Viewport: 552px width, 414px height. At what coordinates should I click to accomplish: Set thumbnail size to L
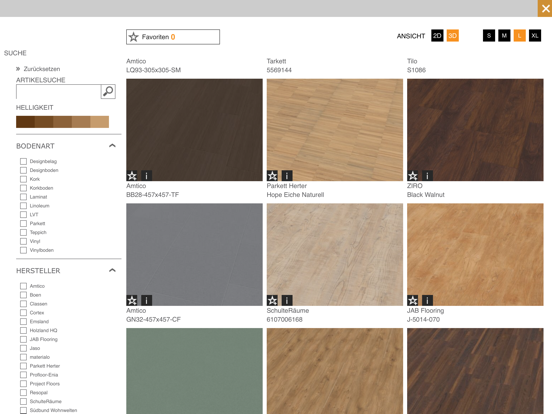point(520,36)
